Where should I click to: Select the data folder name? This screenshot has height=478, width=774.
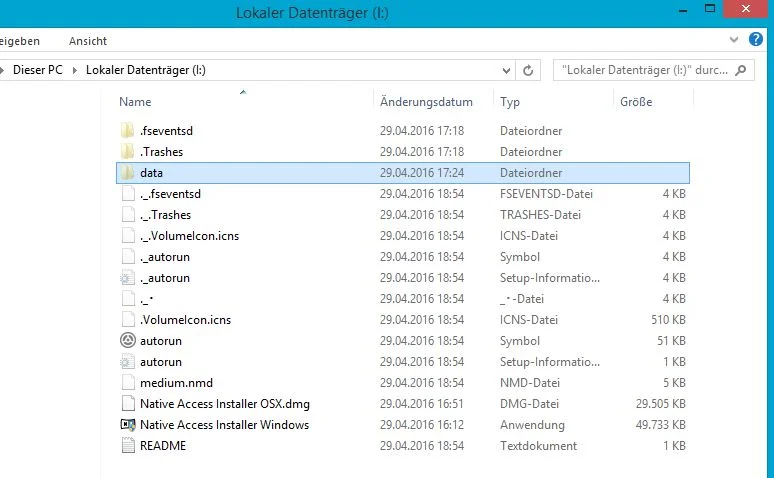pyautogui.click(x=151, y=173)
